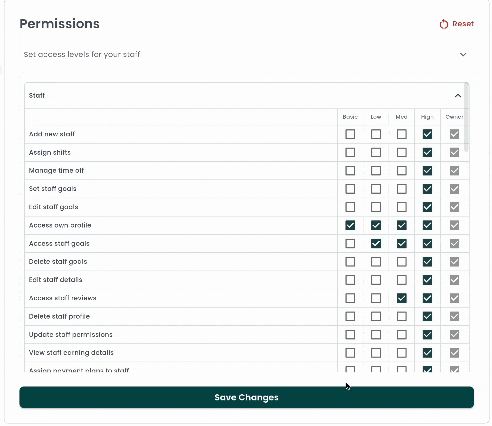Uncheck High for Delete staff profile
The image size is (492, 426).
pyautogui.click(x=427, y=316)
